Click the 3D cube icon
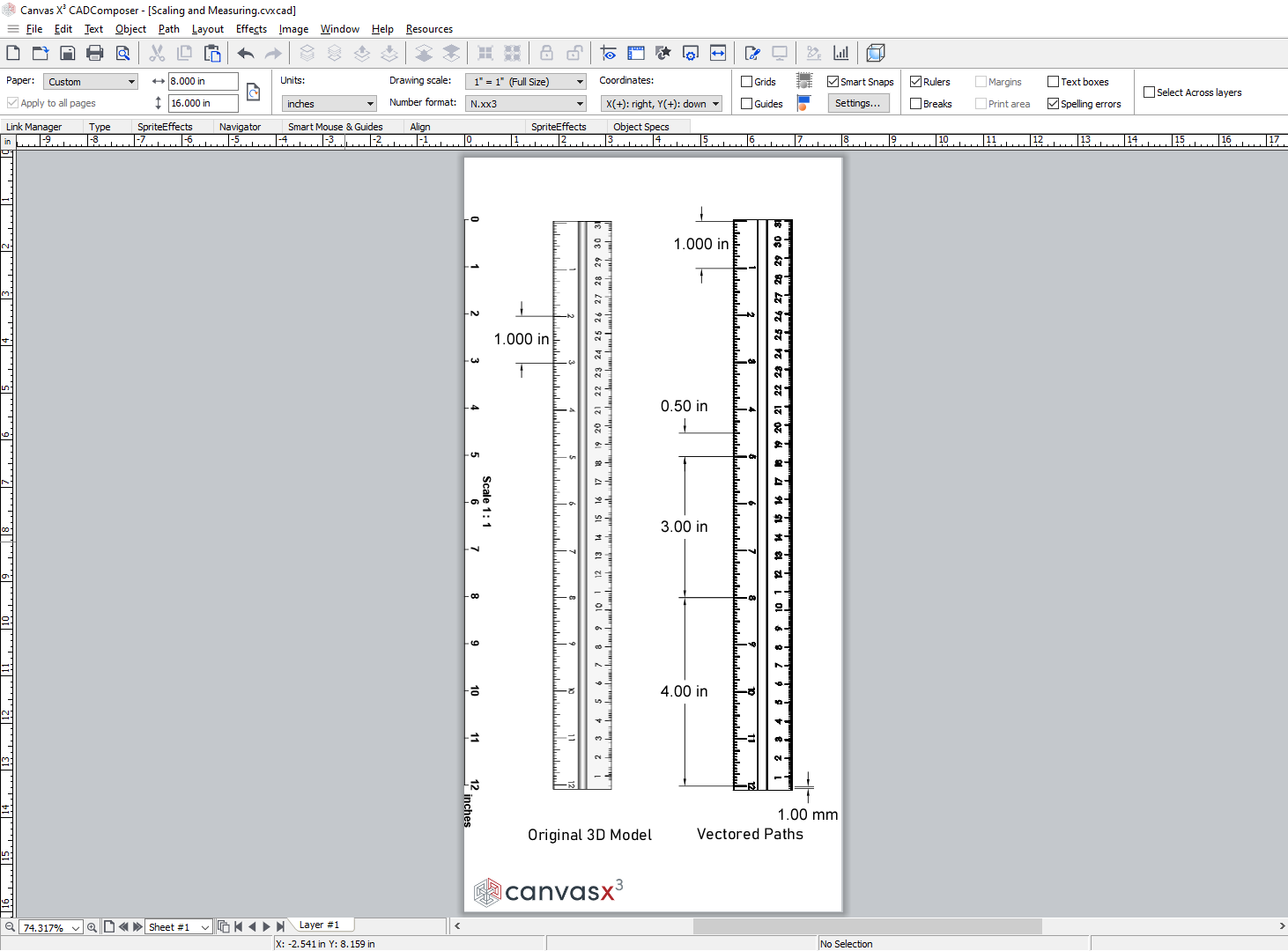The image size is (1288, 951). coord(875,53)
